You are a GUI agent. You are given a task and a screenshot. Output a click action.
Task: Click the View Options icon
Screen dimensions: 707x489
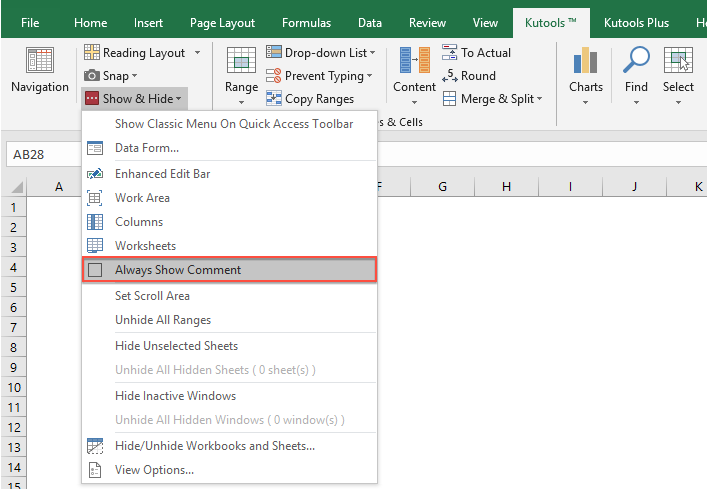coord(95,470)
